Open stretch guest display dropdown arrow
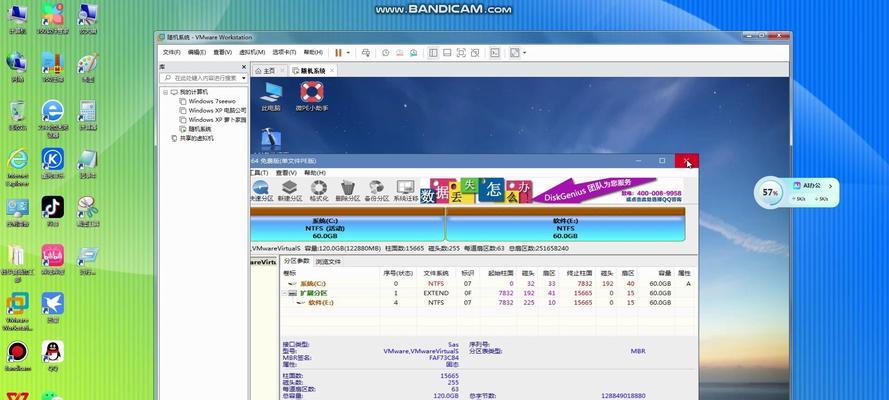The height and width of the screenshot is (400, 889). (x=524, y=53)
